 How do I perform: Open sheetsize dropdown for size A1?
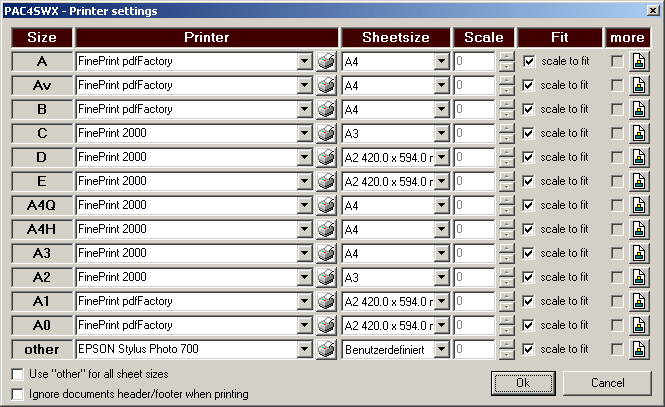[441, 301]
